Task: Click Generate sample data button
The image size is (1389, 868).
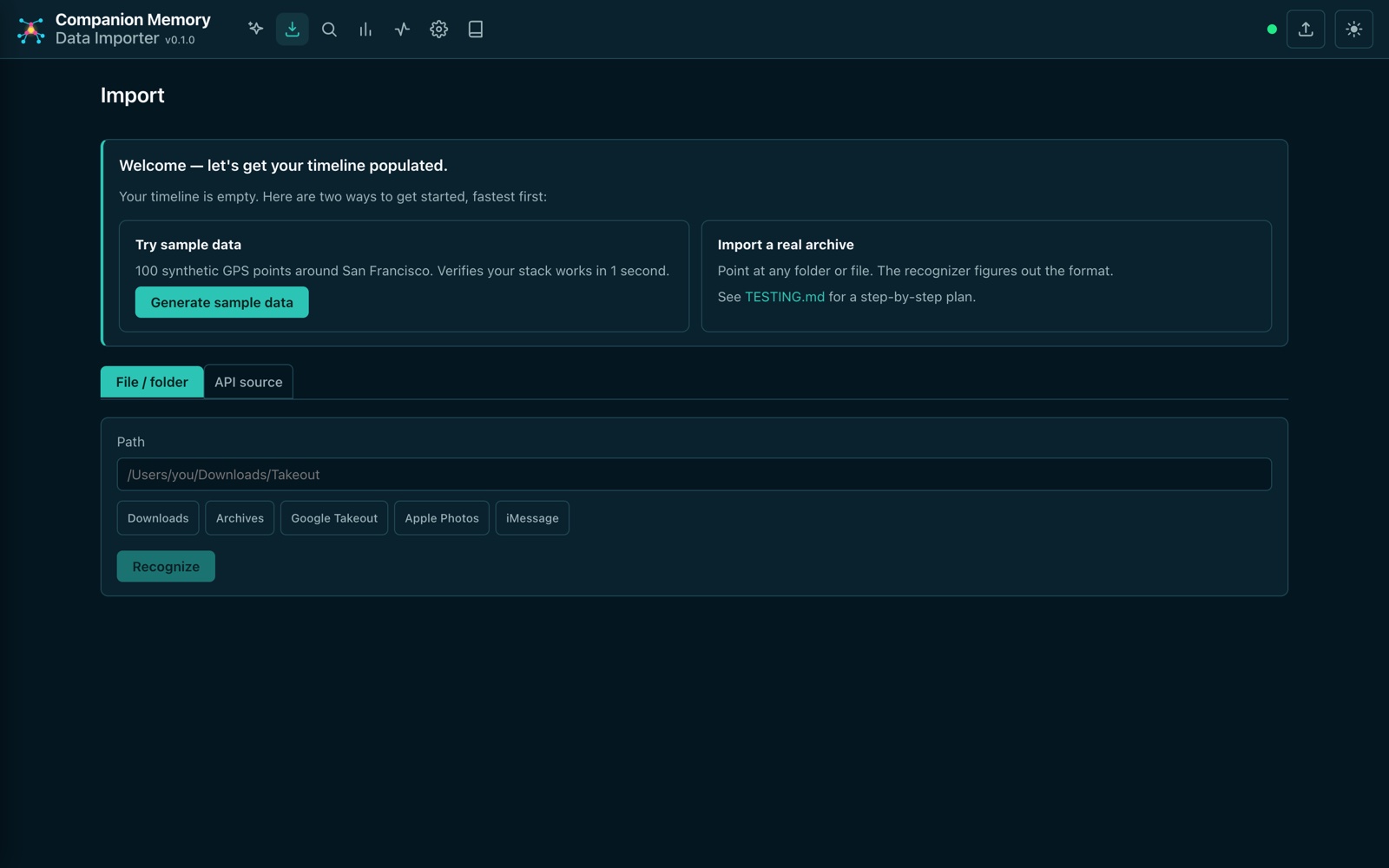Action: point(221,302)
